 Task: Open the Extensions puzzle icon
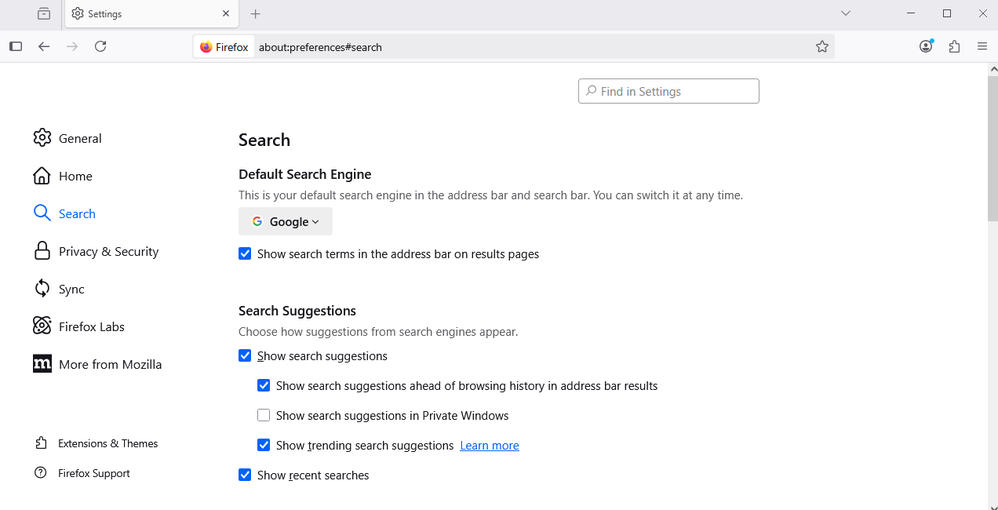coord(954,47)
